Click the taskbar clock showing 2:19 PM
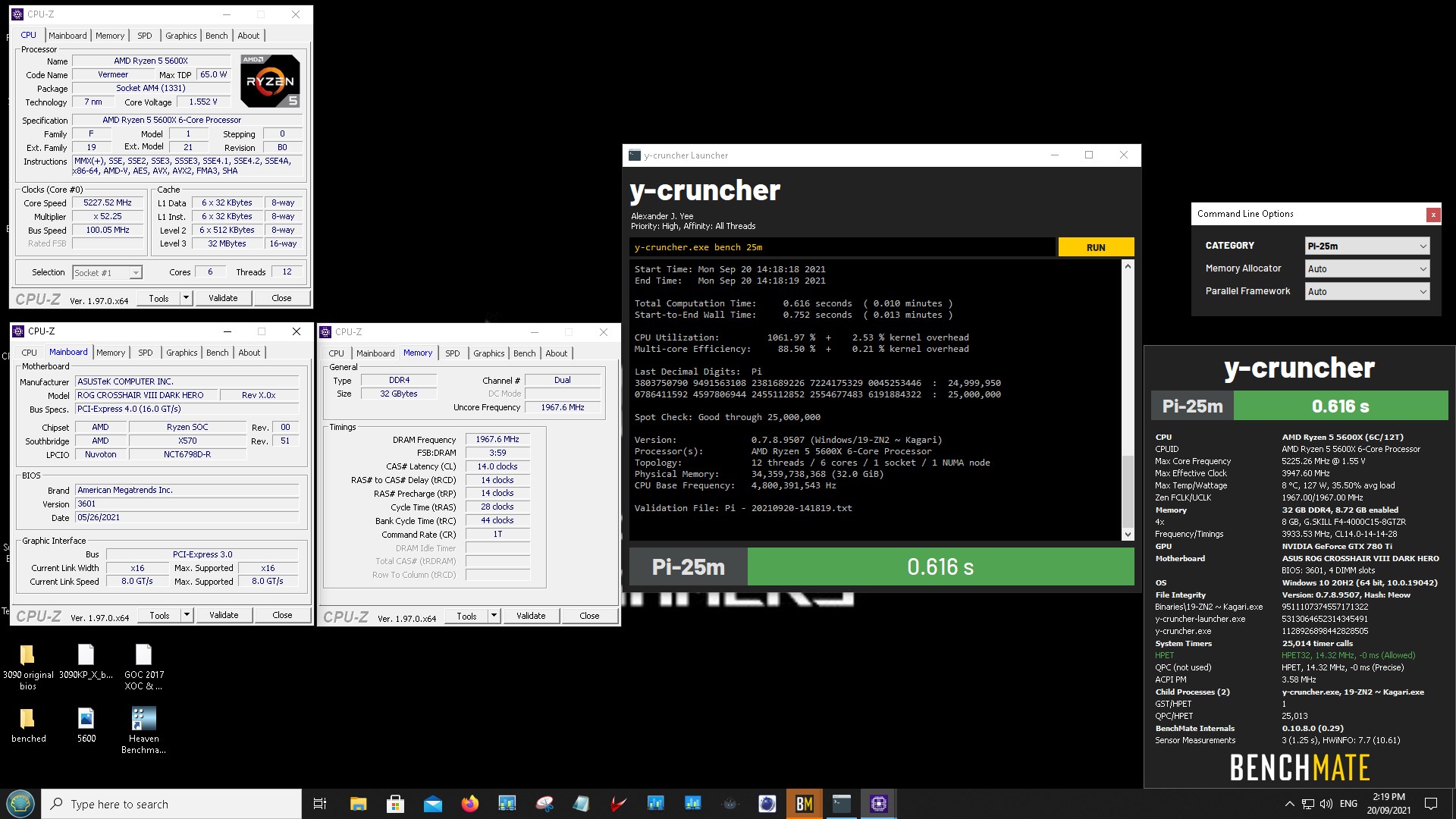The height and width of the screenshot is (819, 1456). point(1389,804)
